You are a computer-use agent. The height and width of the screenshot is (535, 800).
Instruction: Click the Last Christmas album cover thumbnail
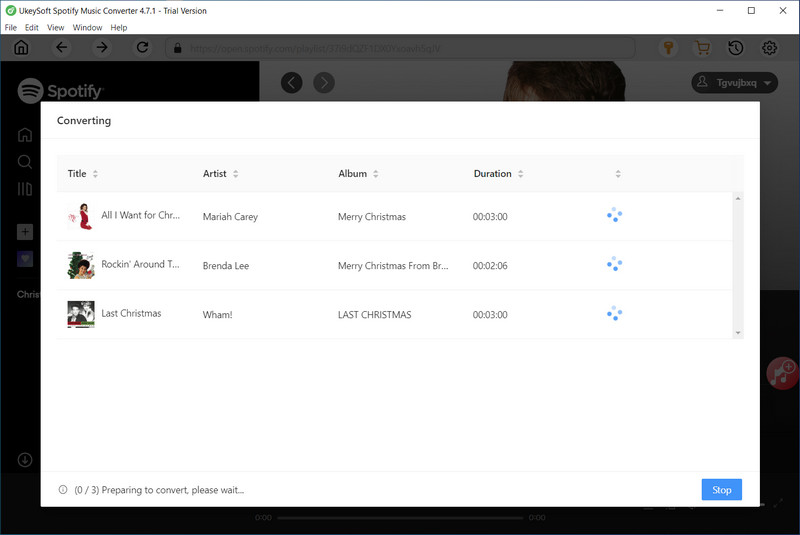[81, 314]
